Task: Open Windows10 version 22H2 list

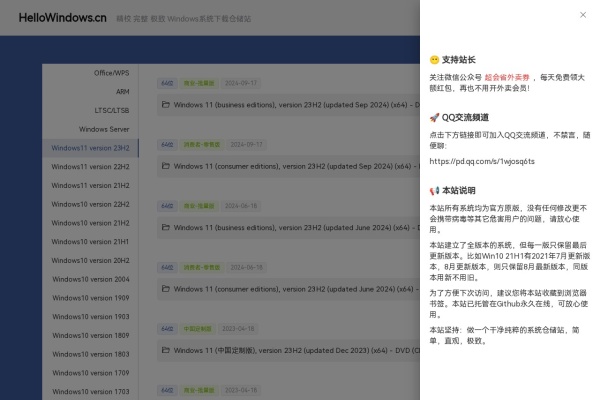Action: pos(91,204)
